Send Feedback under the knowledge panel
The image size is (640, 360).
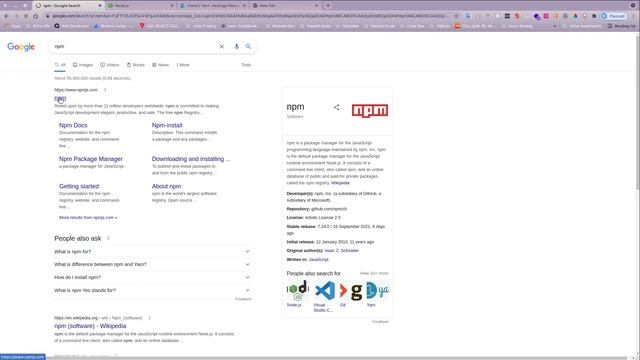380,322
